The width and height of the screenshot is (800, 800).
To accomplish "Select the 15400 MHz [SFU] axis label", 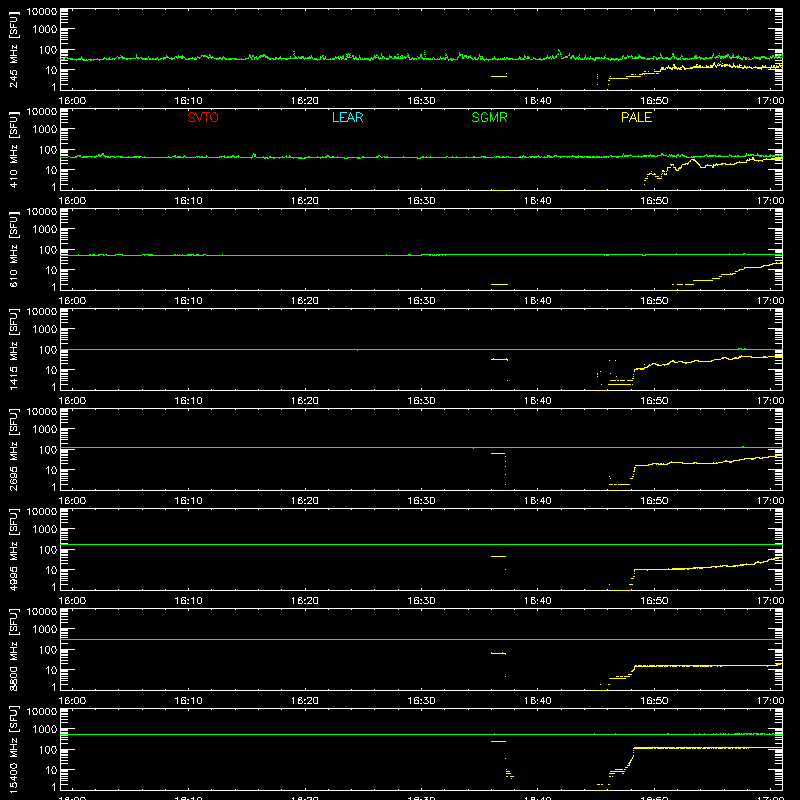I will click(x=14, y=750).
